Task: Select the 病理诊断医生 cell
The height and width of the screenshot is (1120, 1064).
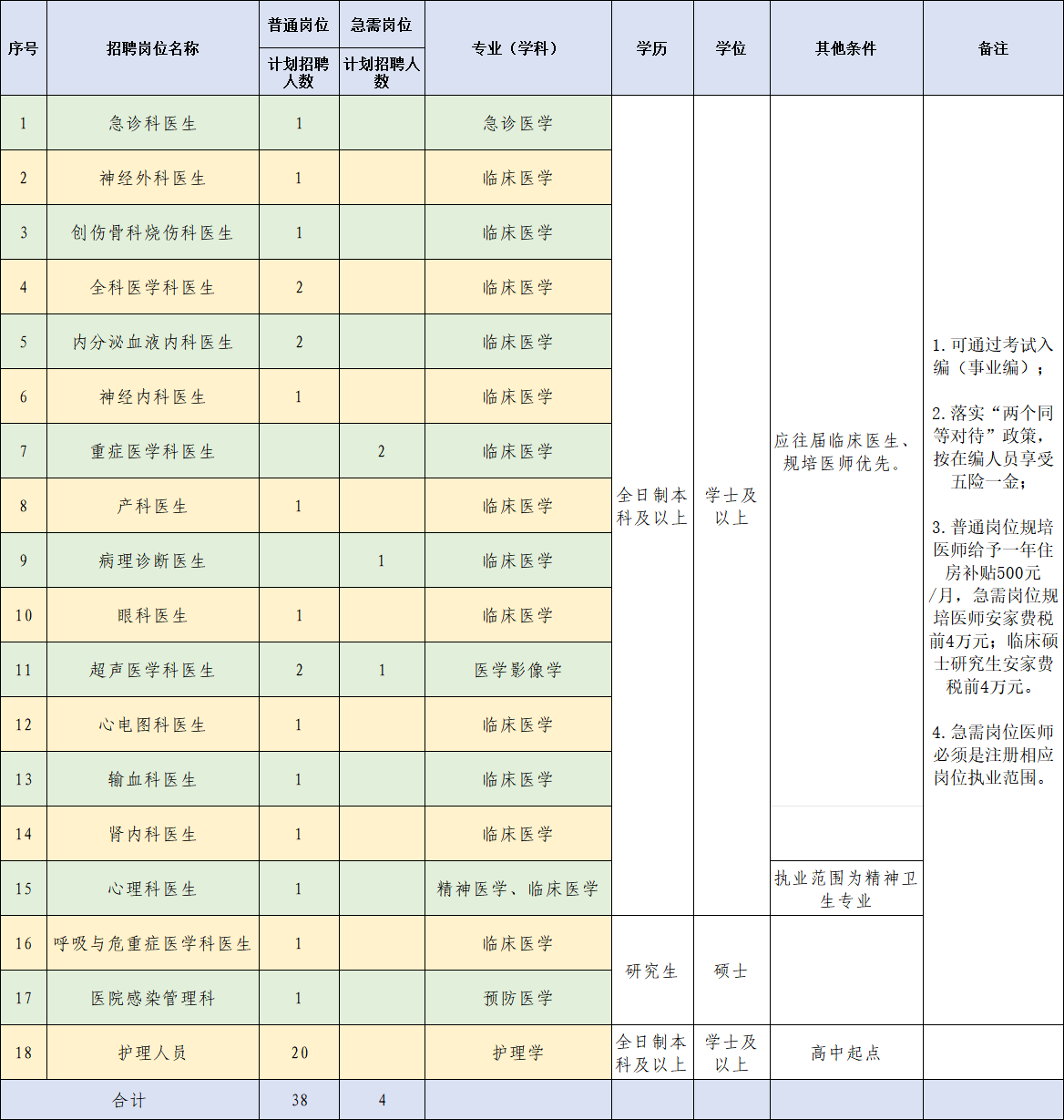Action: (153, 560)
